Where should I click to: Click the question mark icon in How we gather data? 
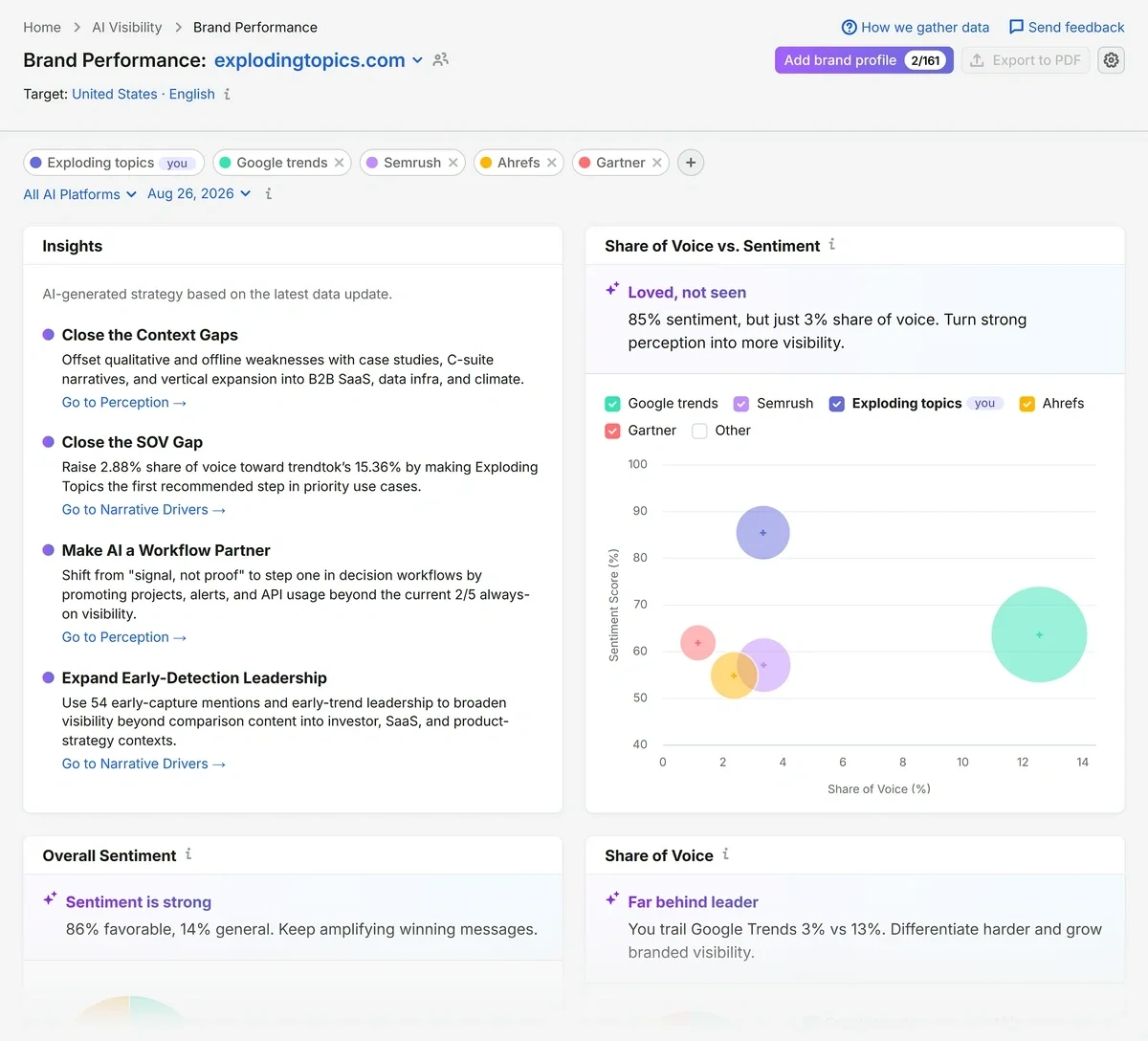pos(849,27)
